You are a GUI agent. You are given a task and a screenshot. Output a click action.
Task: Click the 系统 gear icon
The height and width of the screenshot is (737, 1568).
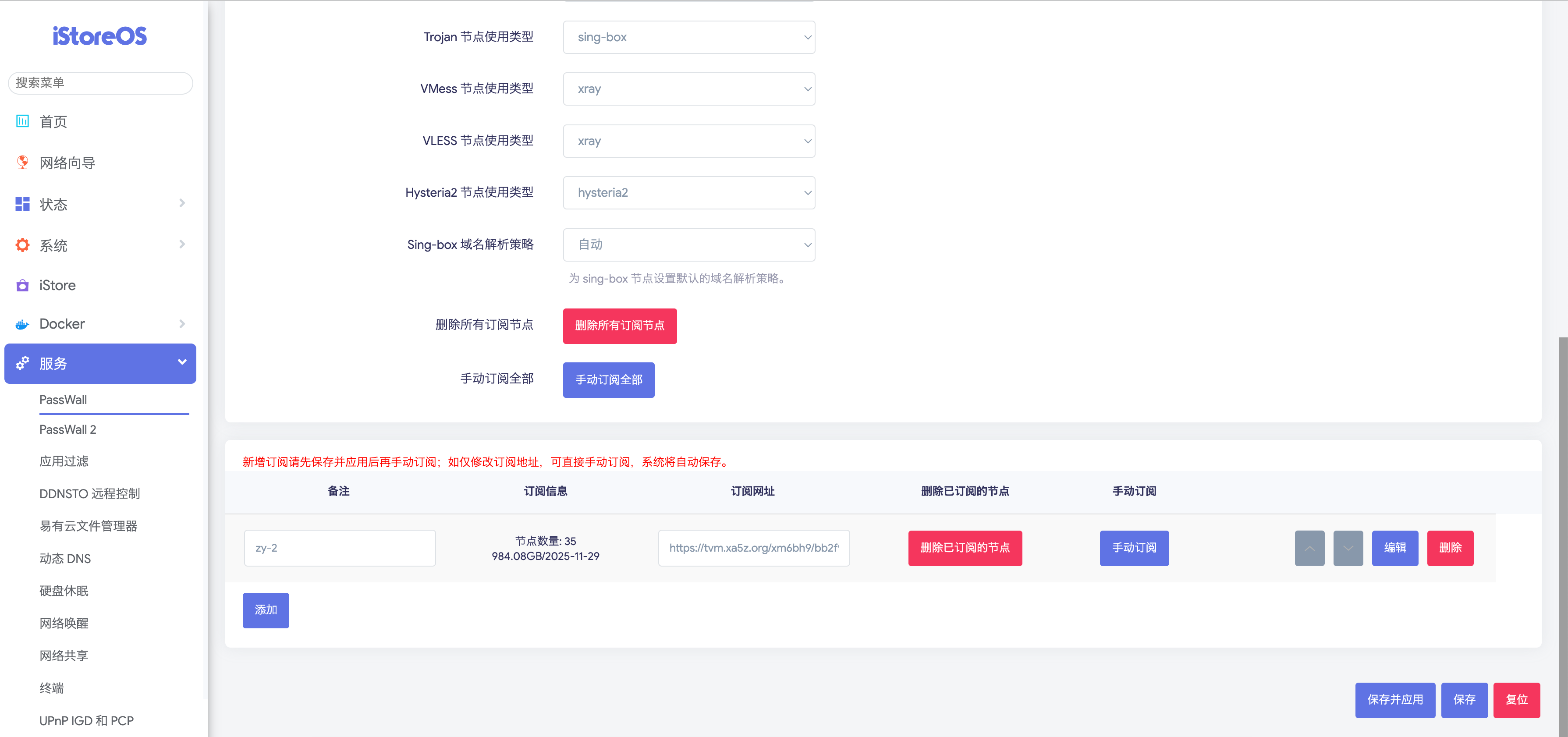[22, 245]
